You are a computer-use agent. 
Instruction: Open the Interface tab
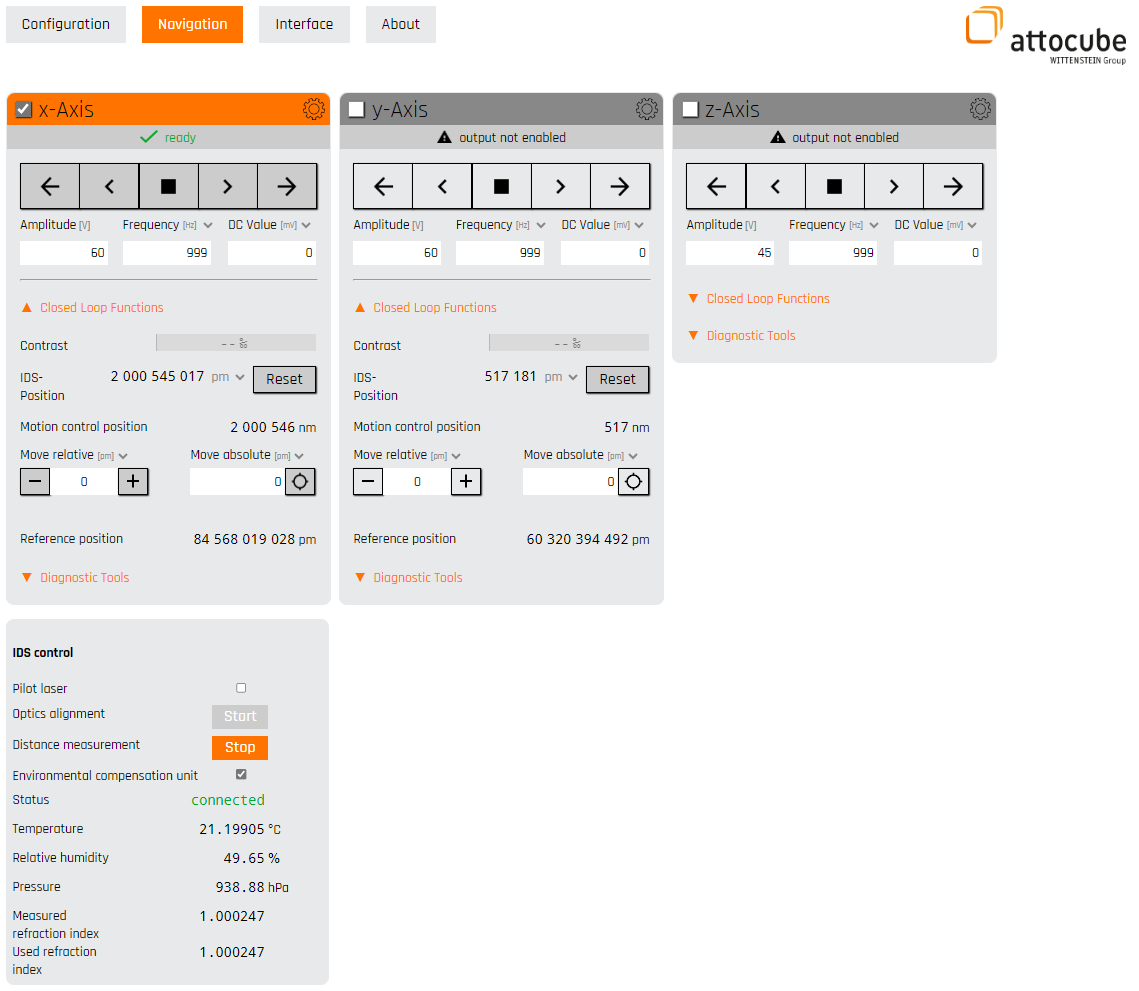tap(304, 24)
